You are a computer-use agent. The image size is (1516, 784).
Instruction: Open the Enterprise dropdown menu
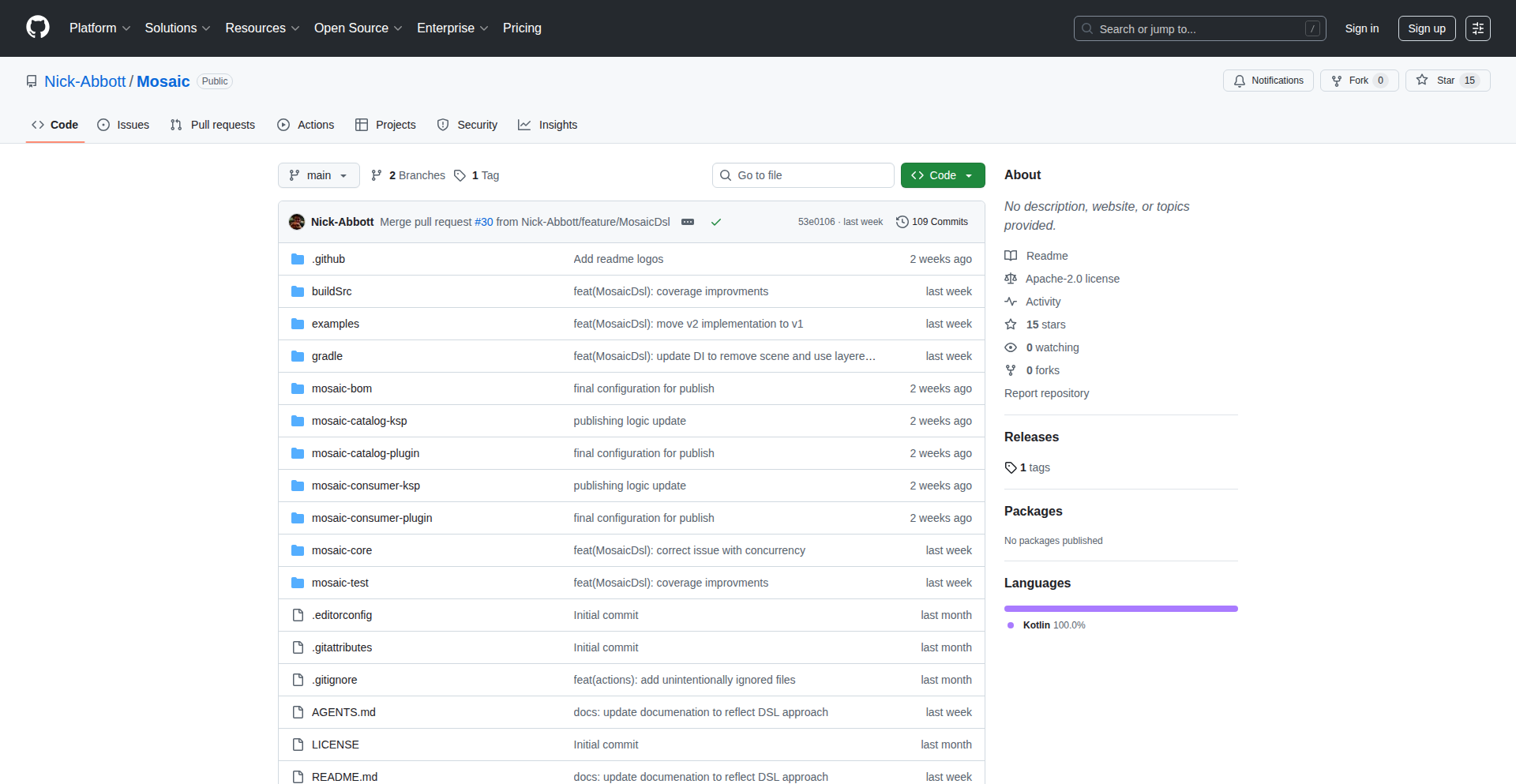pyautogui.click(x=452, y=28)
